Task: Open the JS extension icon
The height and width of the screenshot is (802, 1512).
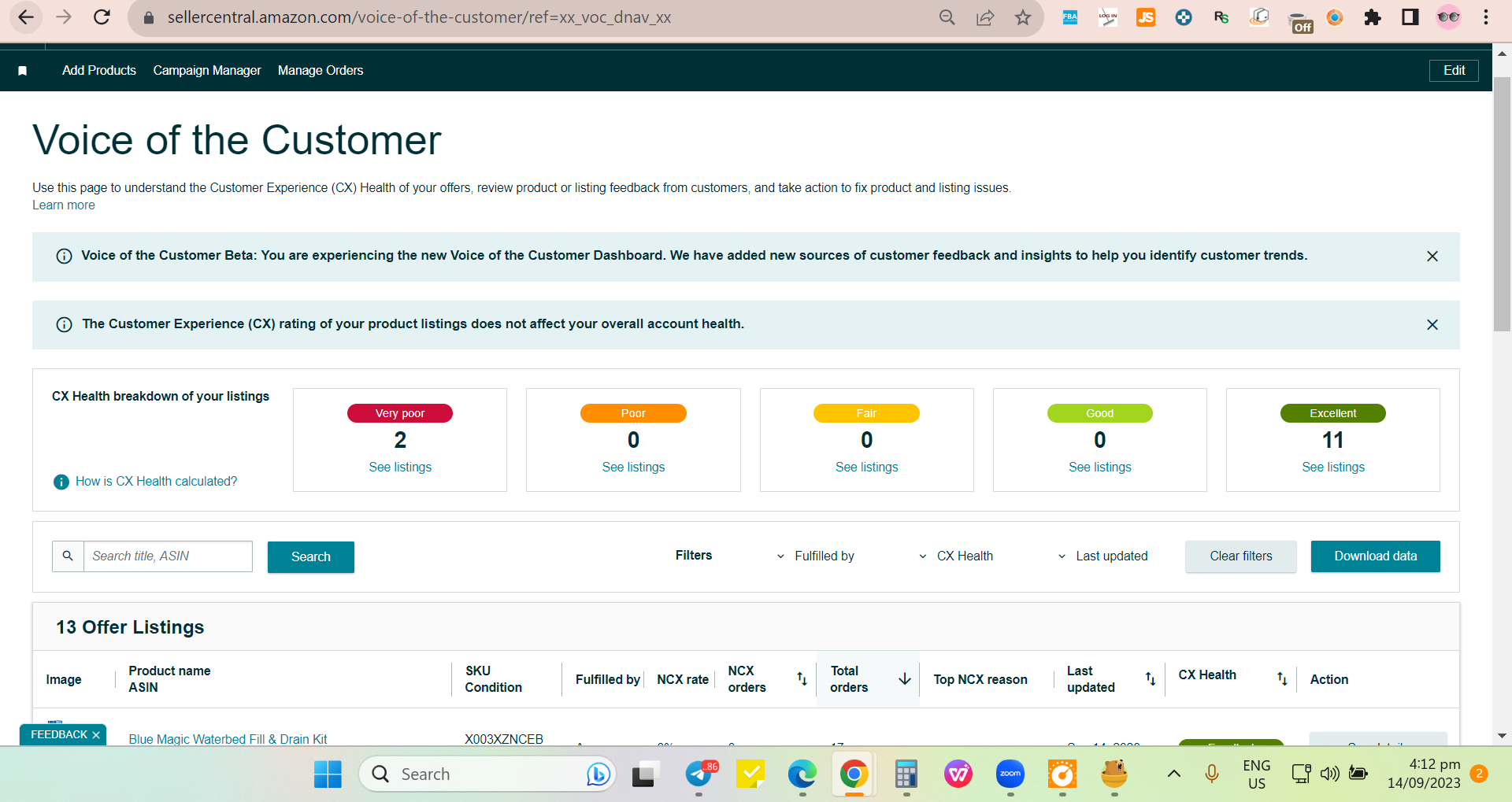Action: coord(1146,17)
